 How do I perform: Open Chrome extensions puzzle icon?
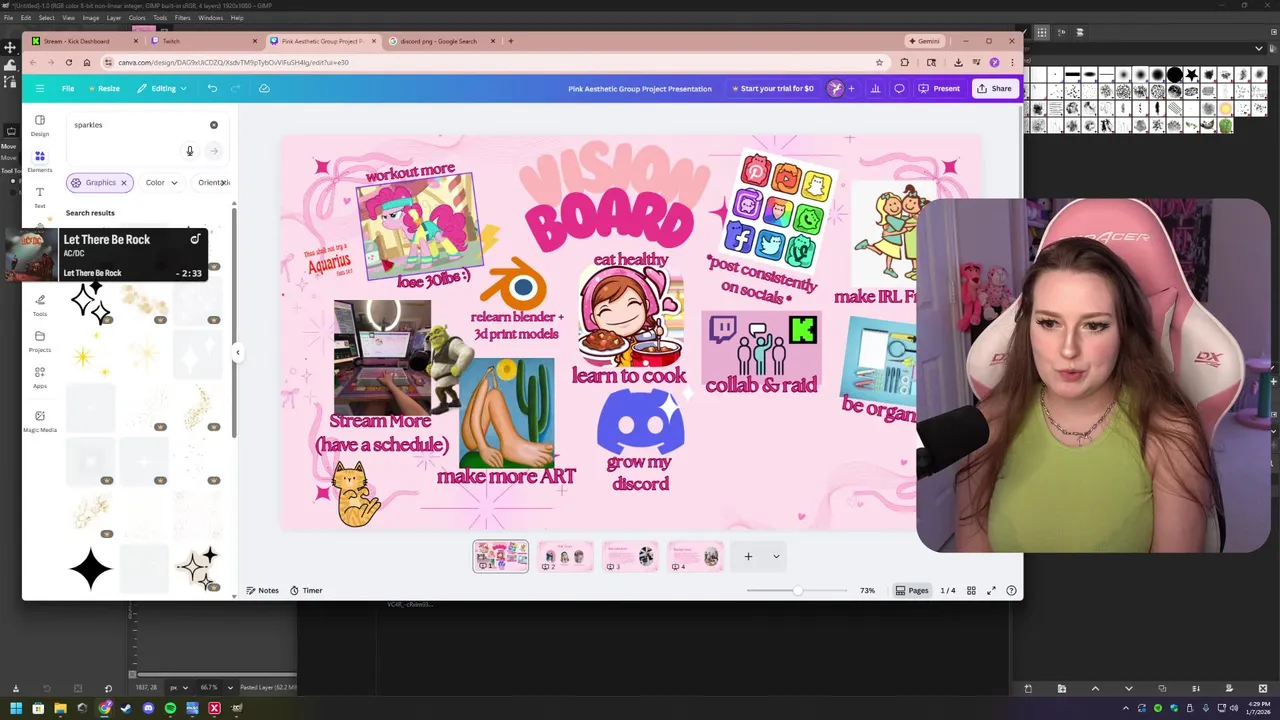pos(905,62)
